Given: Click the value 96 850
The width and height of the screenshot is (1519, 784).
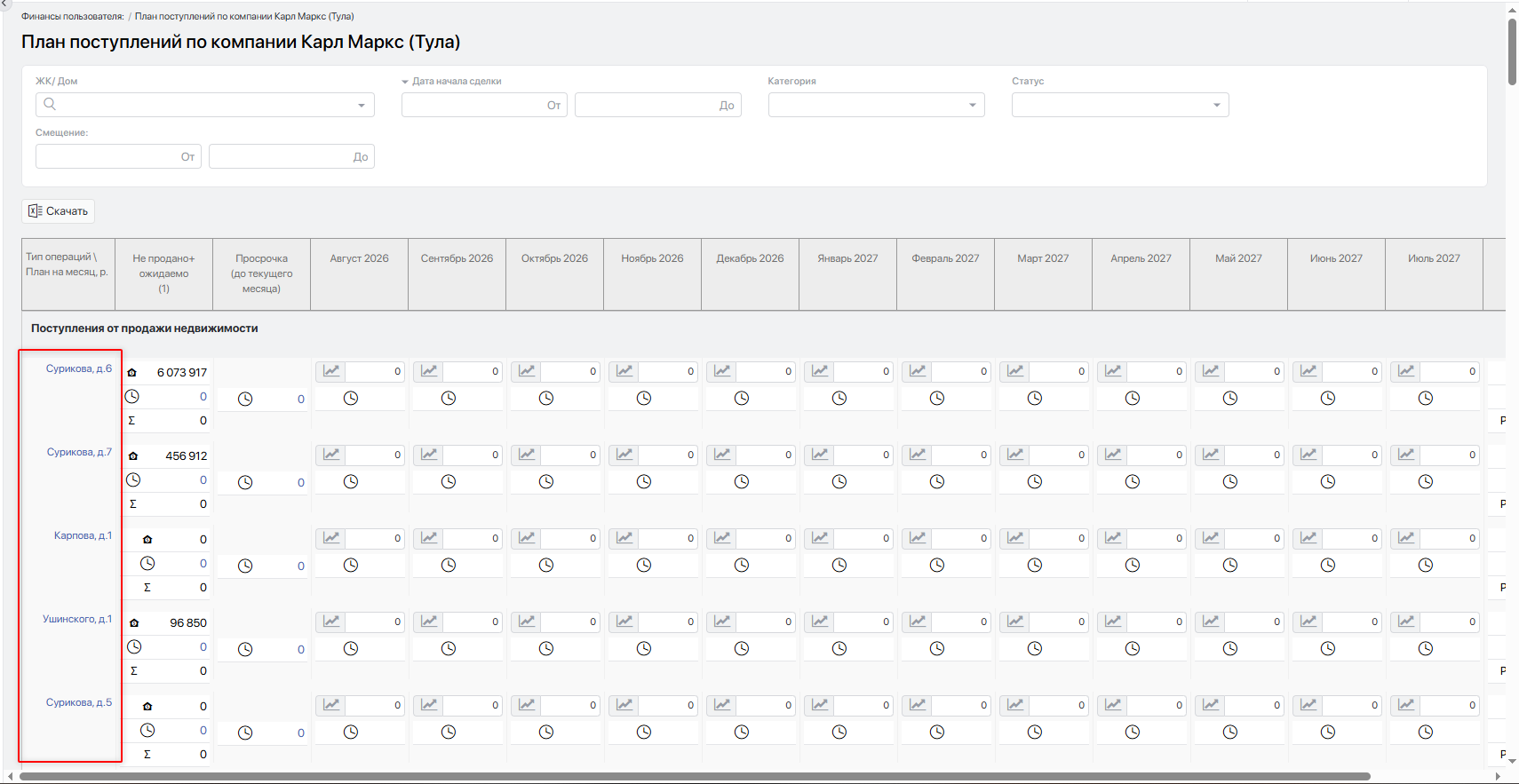Looking at the screenshot, I should 188,623.
